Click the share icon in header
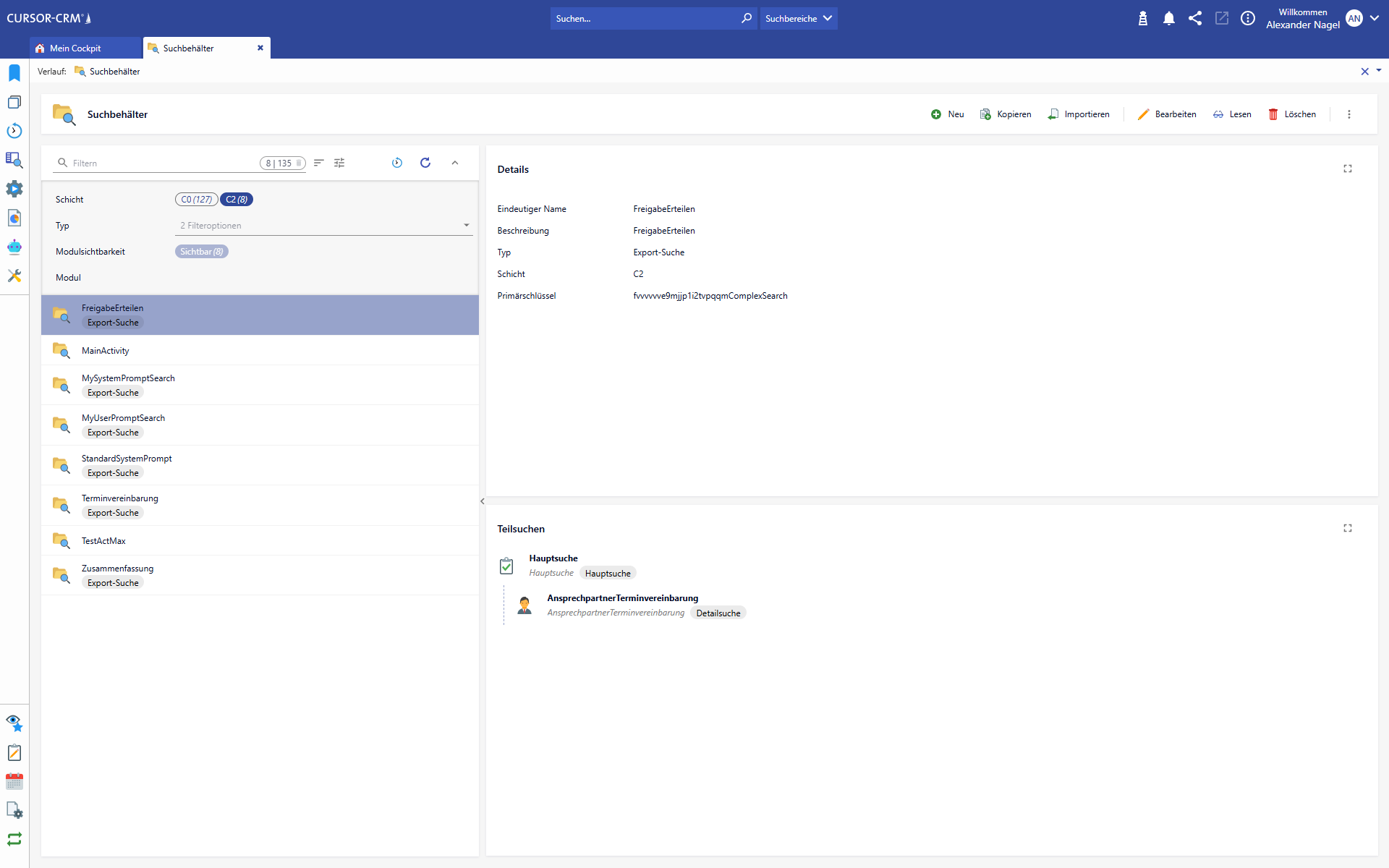1389x868 pixels. pos(1195,18)
